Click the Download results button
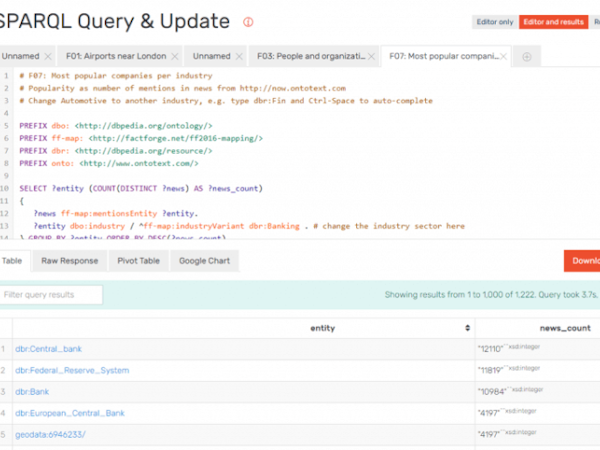Viewport: 600px width, 450px height. tap(582, 261)
